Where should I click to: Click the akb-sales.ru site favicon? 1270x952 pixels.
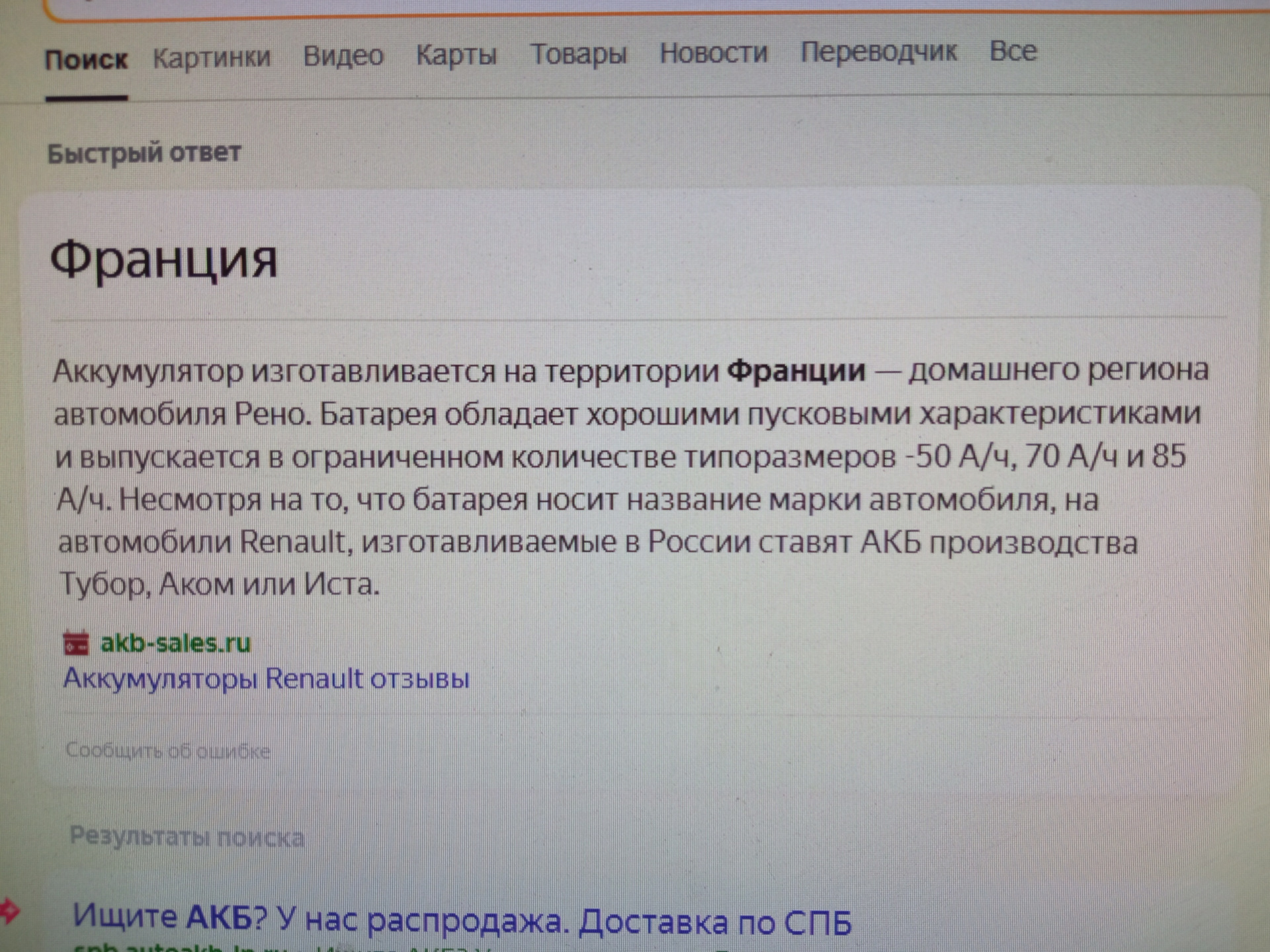tap(75, 643)
